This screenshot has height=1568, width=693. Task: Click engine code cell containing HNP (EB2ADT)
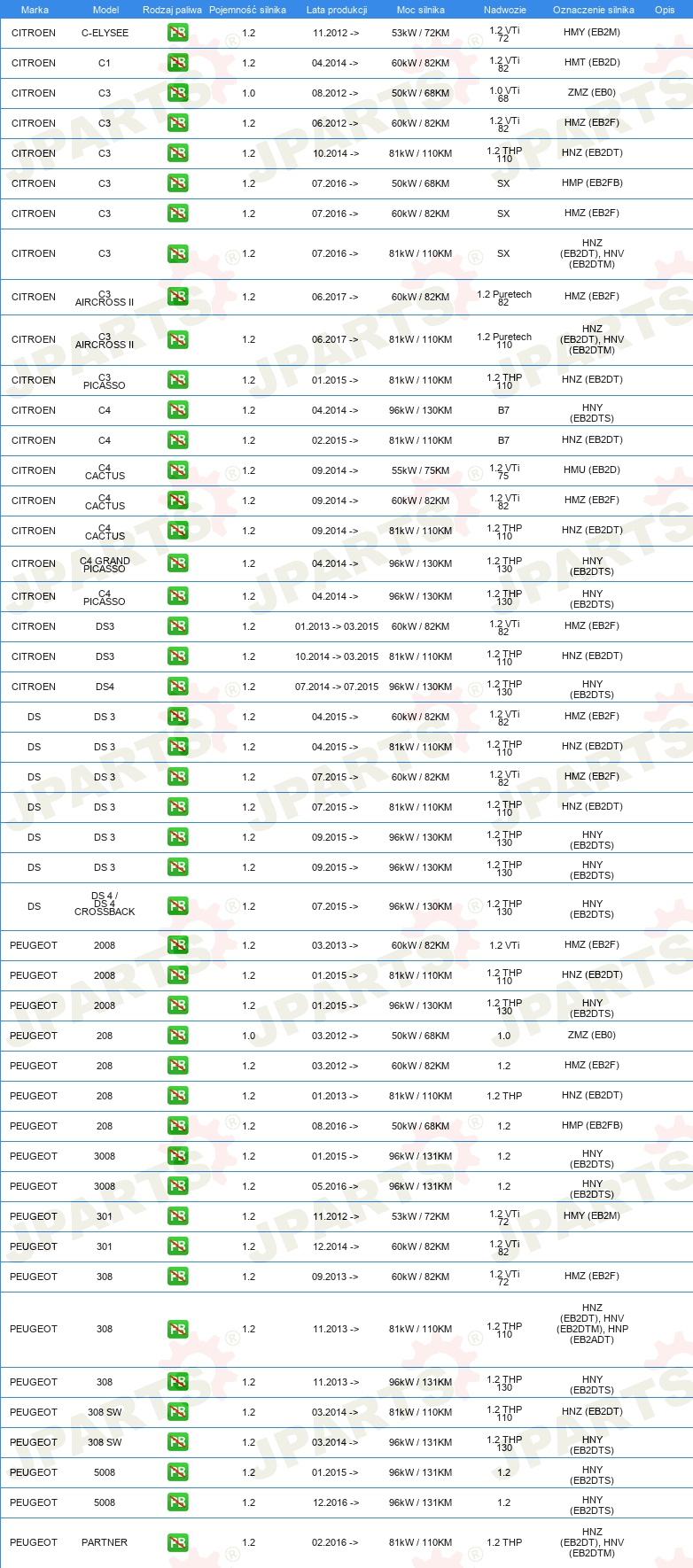click(593, 1323)
